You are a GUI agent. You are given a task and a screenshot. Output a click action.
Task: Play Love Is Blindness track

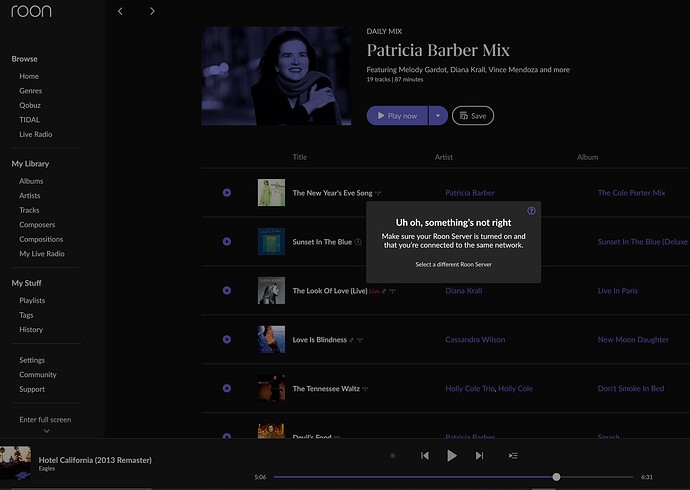coord(227,339)
